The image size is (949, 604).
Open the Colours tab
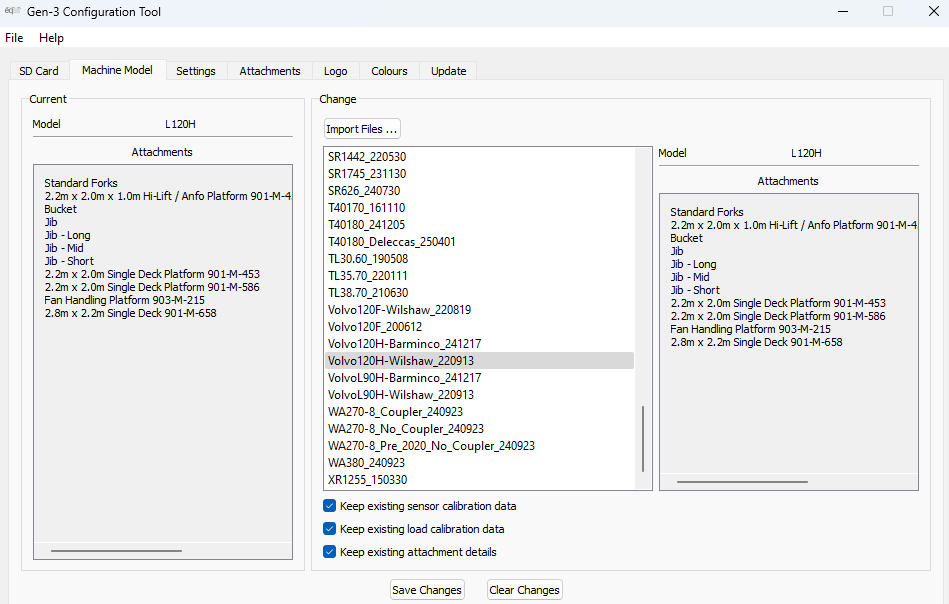pyautogui.click(x=389, y=71)
